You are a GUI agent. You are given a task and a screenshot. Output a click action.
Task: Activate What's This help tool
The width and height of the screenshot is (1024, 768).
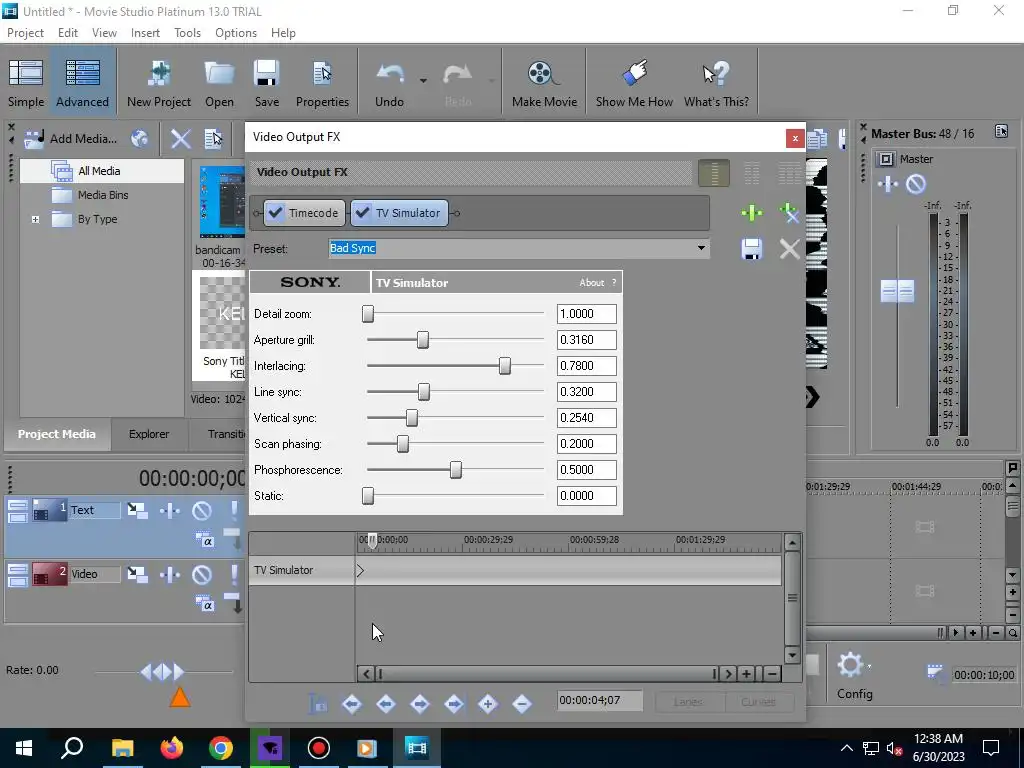coord(716,83)
